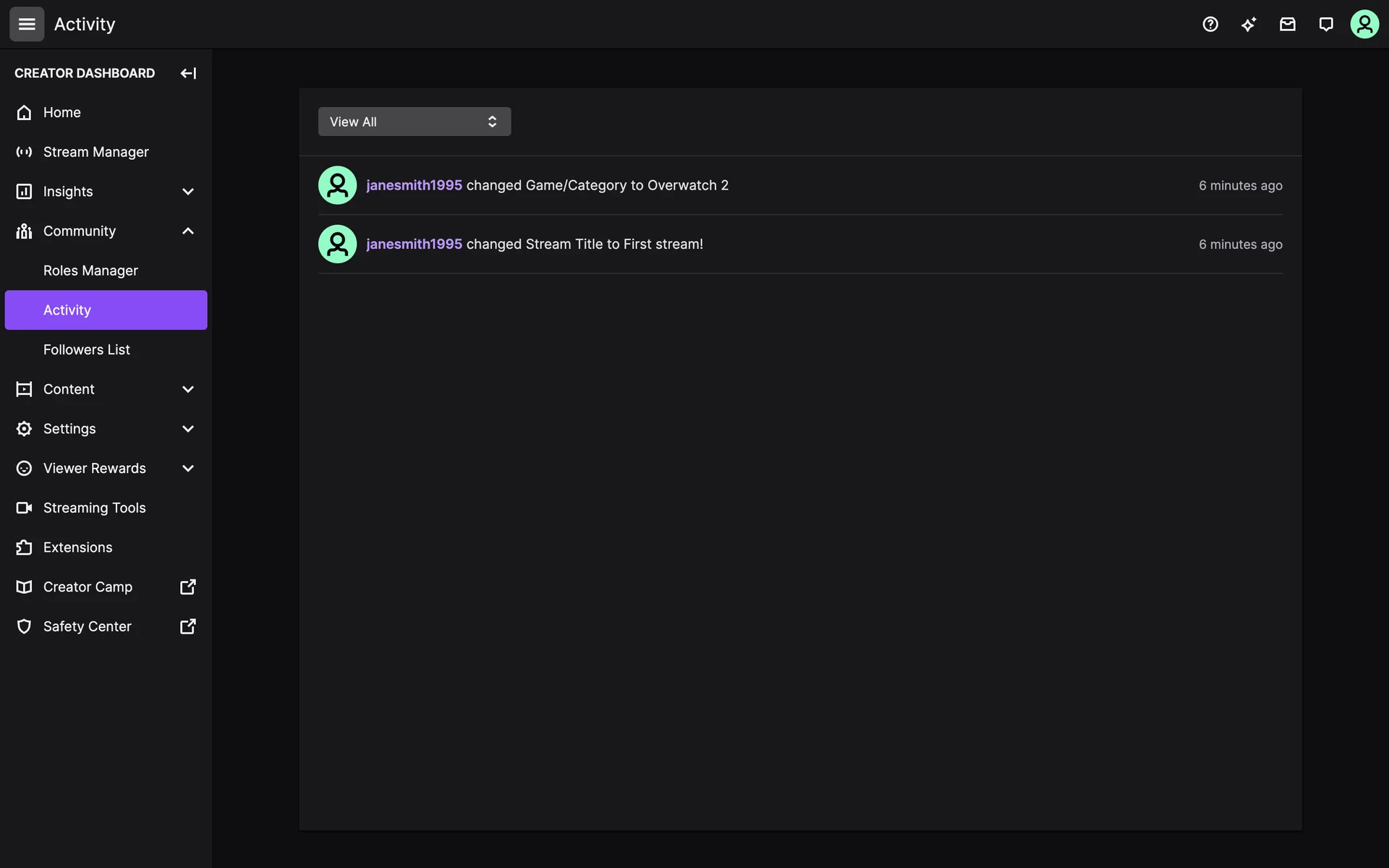Expand the Viewer Rewards section
The image size is (1389, 868).
coord(187,468)
